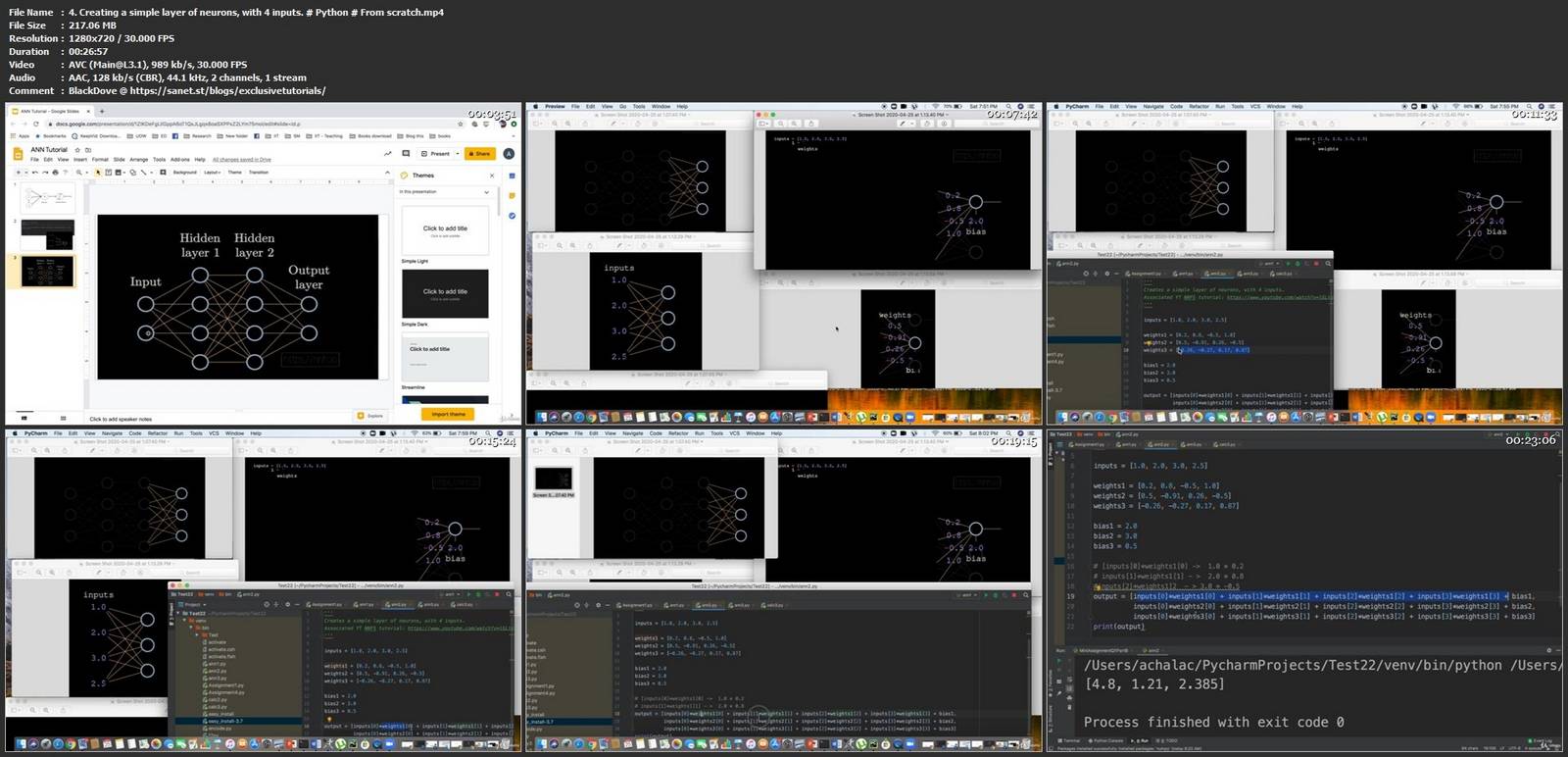Click add comment icon in Slides toolbar
1568x757 pixels.
click(163, 172)
